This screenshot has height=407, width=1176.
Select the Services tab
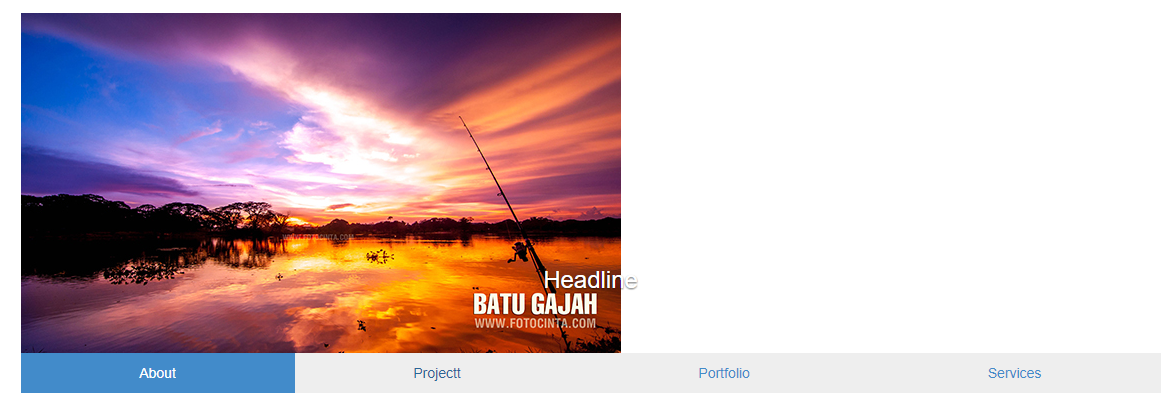click(x=1014, y=373)
